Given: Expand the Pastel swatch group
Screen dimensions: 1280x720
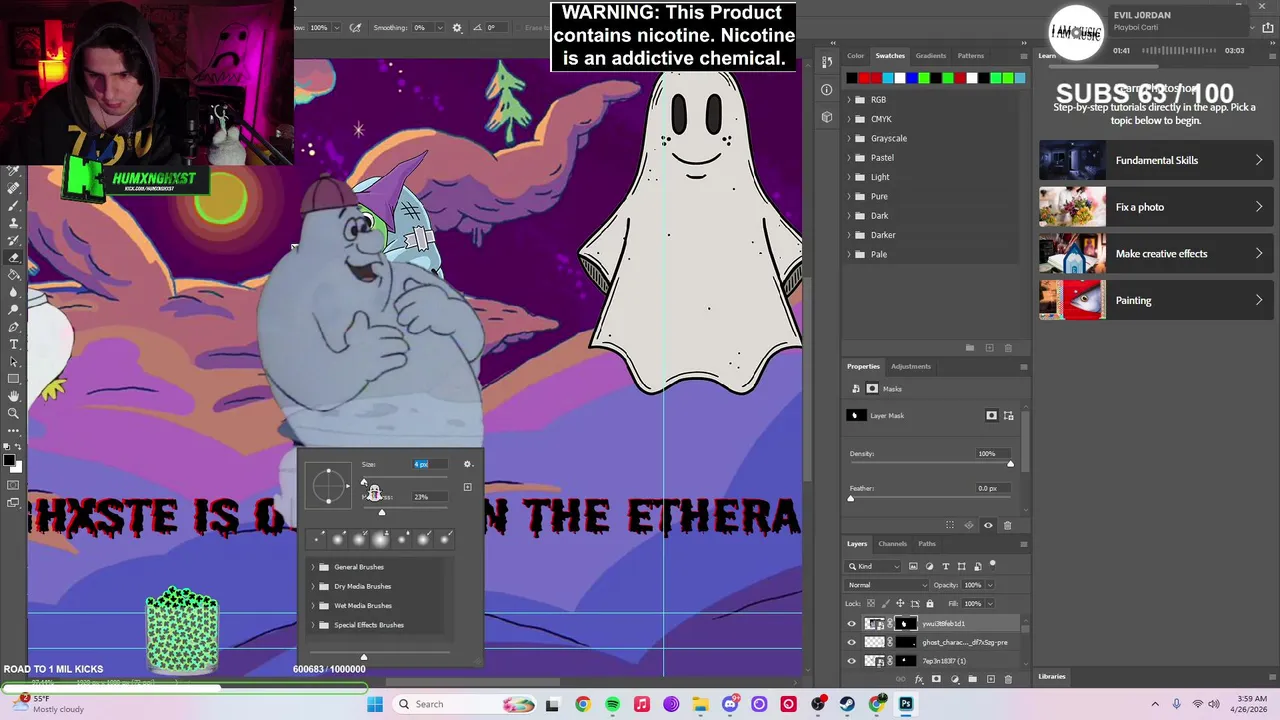Looking at the screenshot, I should [849, 158].
